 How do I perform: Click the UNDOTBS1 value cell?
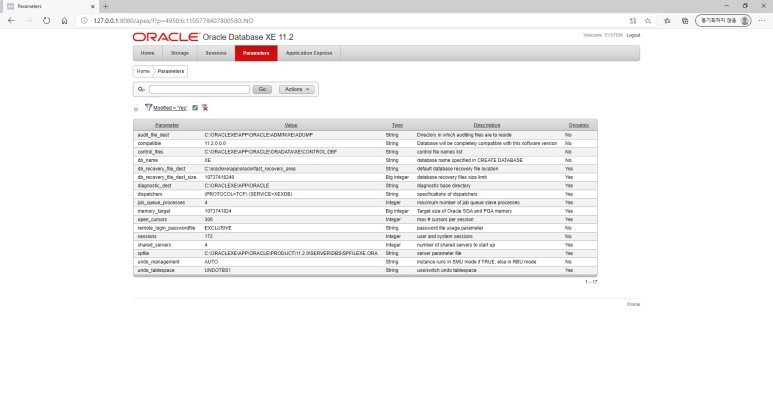217,271
